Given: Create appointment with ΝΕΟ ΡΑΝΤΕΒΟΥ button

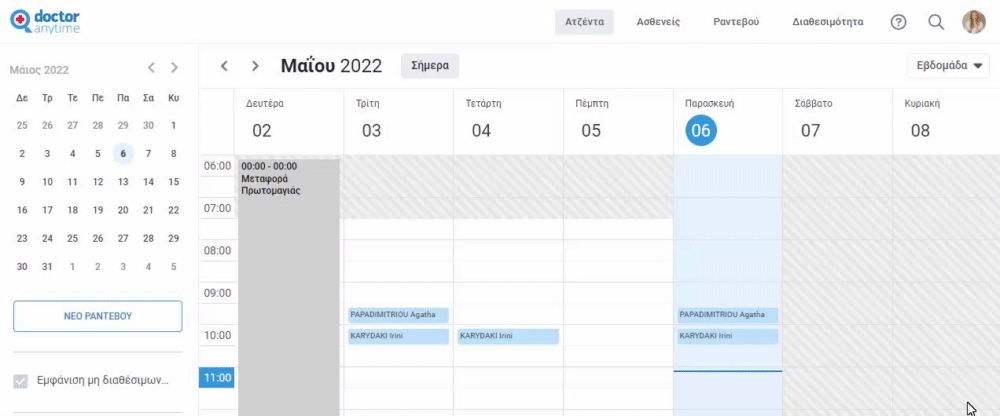Looking at the screenshot, I should click(98, 316).
